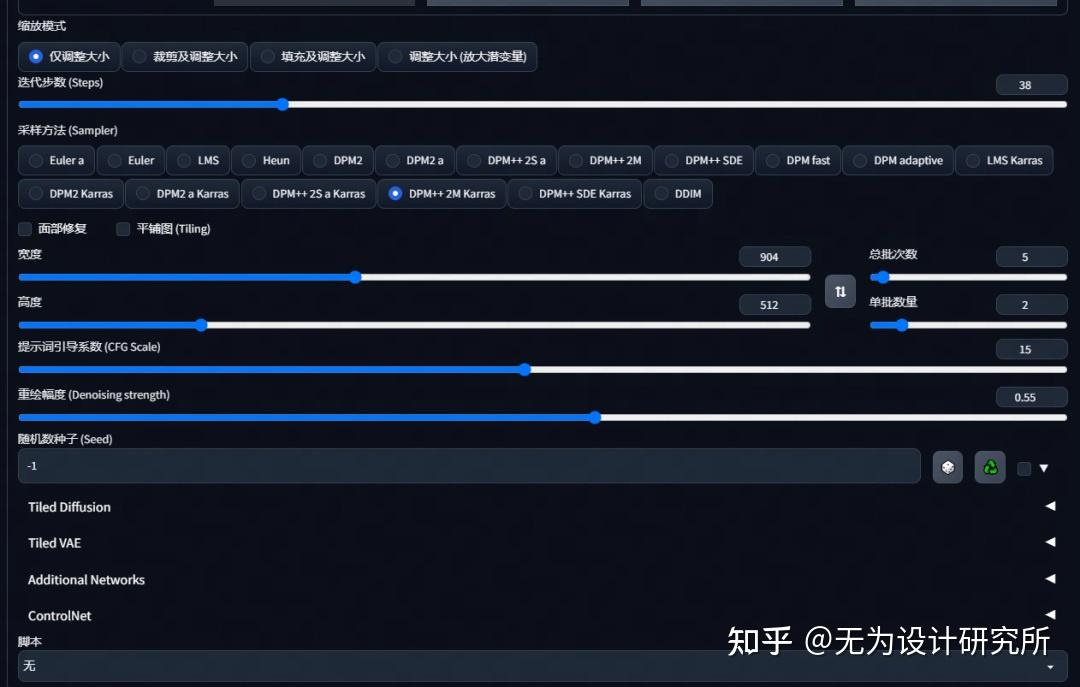Select the Heun sampler

[x=266, y=160]
